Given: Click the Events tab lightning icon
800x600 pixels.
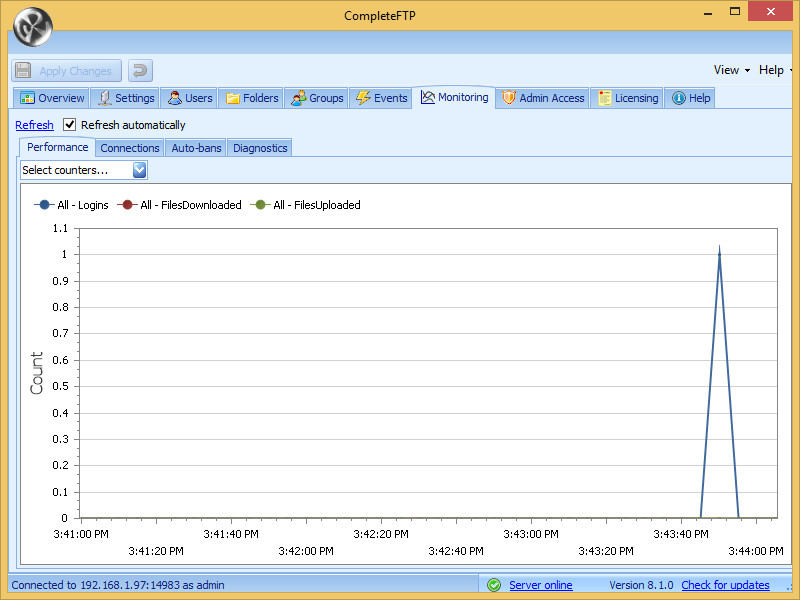Looking at the screenshot, I should [363, 98].
